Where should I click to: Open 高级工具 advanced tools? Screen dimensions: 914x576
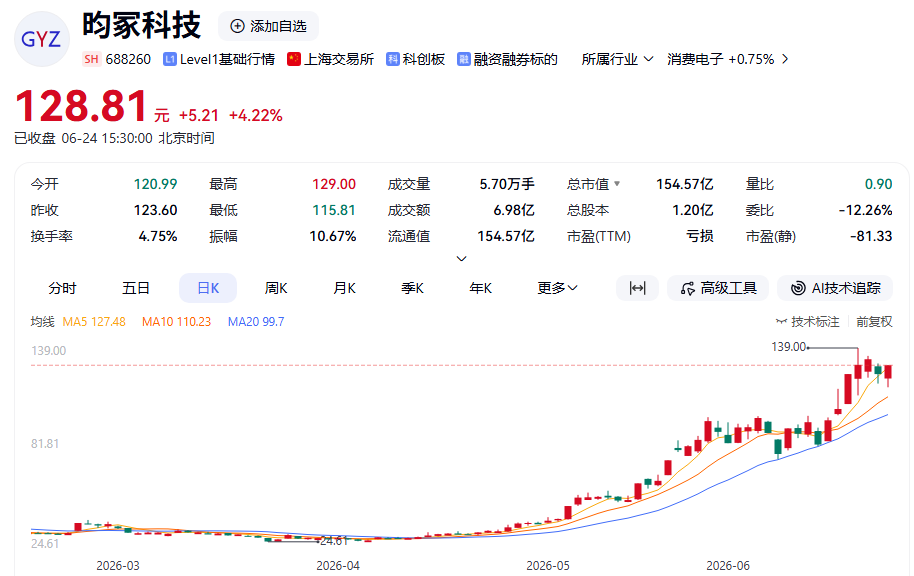tap(718, 288)
